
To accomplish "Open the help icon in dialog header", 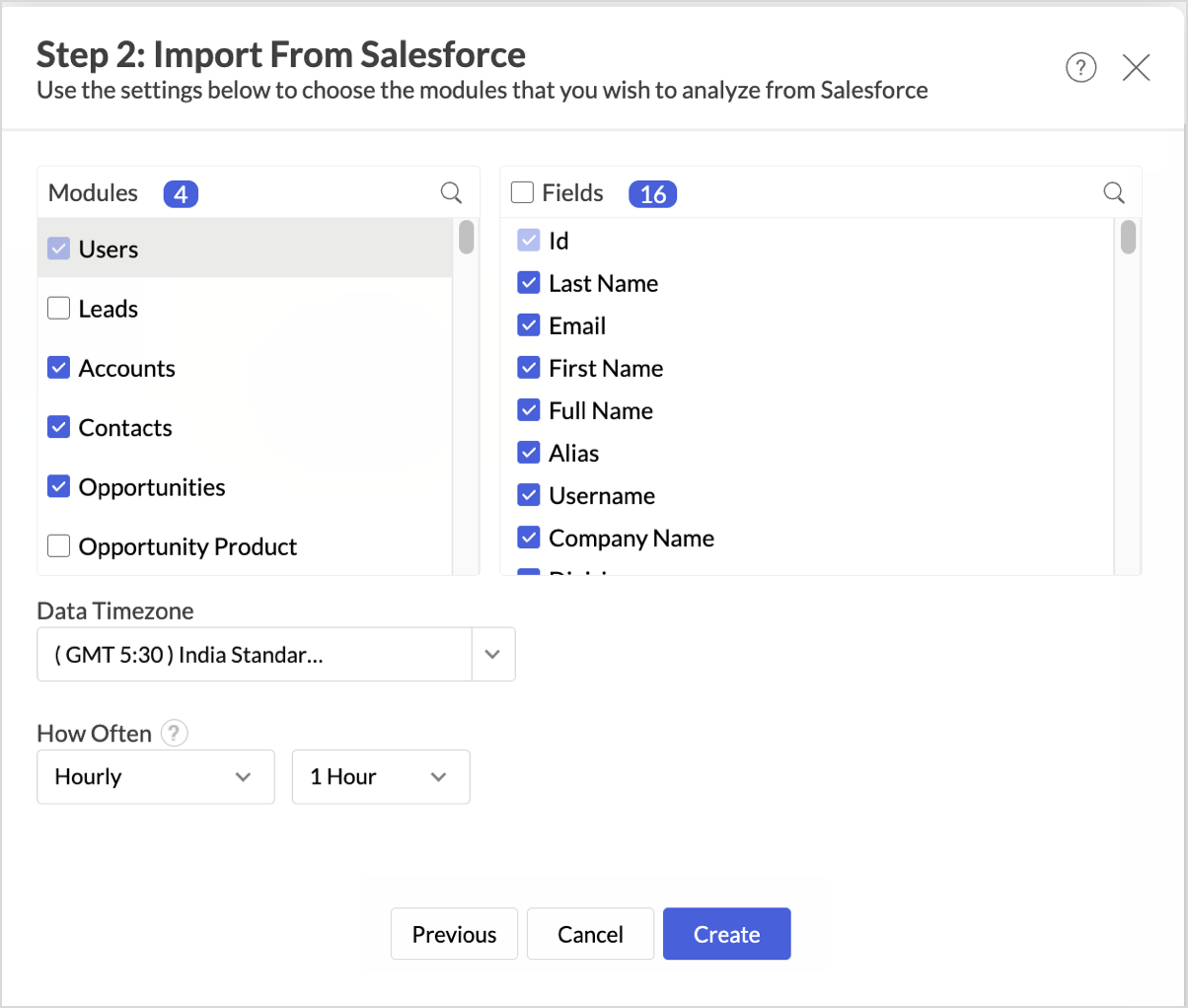I will 1080,68.
